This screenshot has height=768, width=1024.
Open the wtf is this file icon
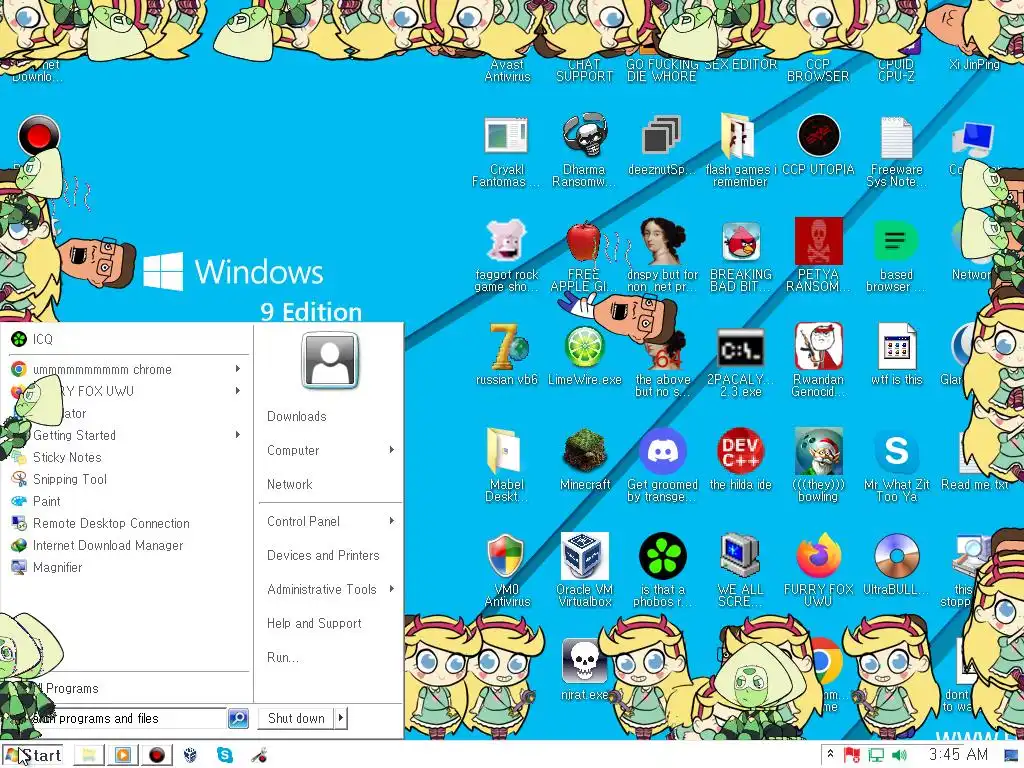click(x=896, y=346)
